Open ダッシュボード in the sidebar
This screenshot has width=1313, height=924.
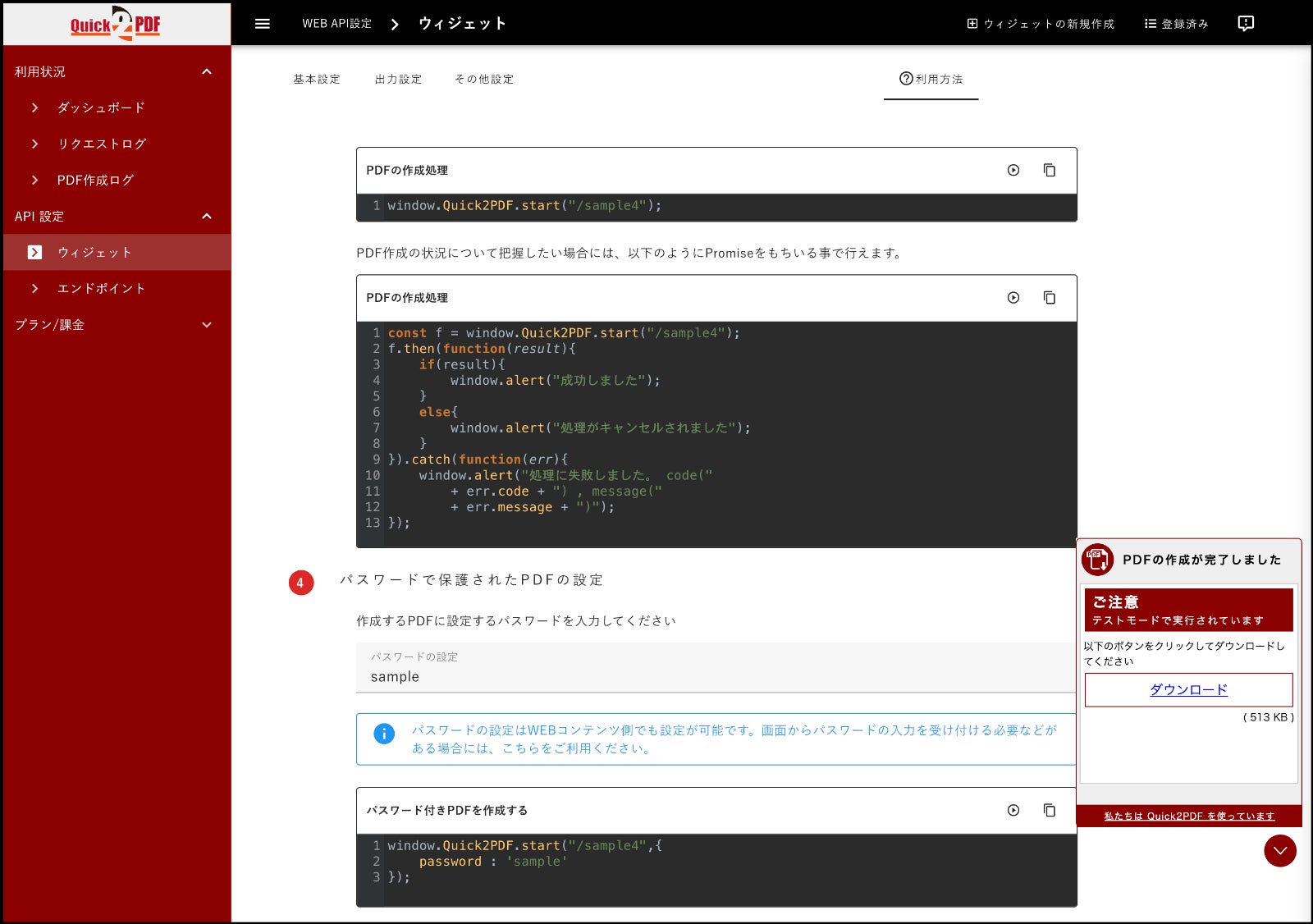tap(101, 108)
